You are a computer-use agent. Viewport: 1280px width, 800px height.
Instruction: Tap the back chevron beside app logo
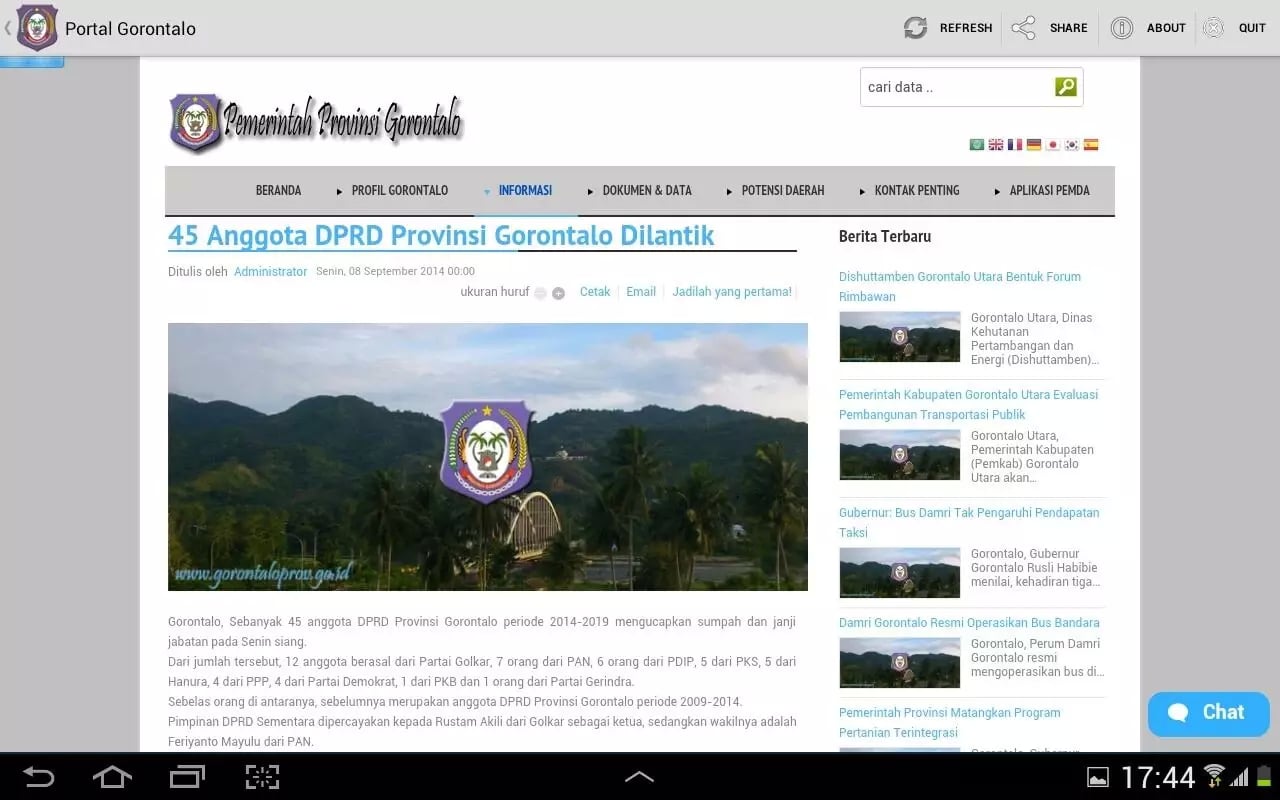pyautogui.click(x=8, y=28)
